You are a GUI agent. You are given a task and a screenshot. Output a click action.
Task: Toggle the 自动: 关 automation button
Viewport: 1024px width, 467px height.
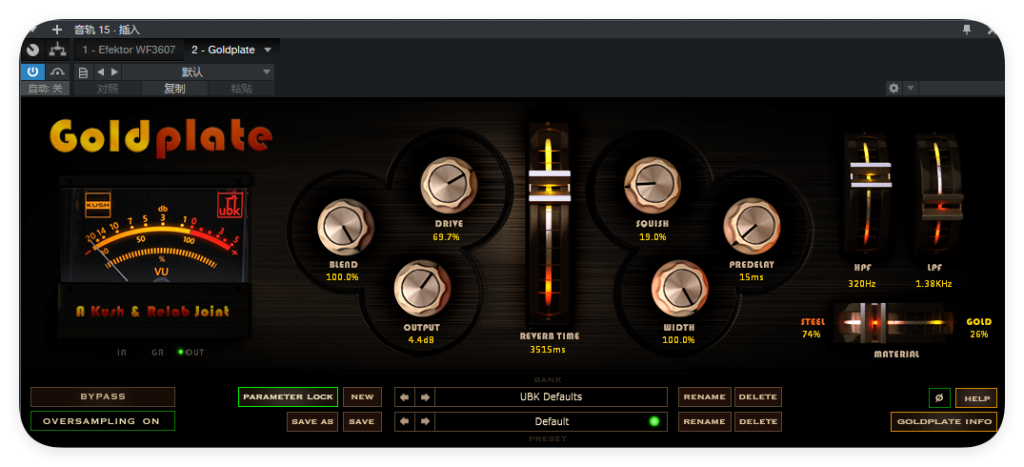[x=45, y=89]
